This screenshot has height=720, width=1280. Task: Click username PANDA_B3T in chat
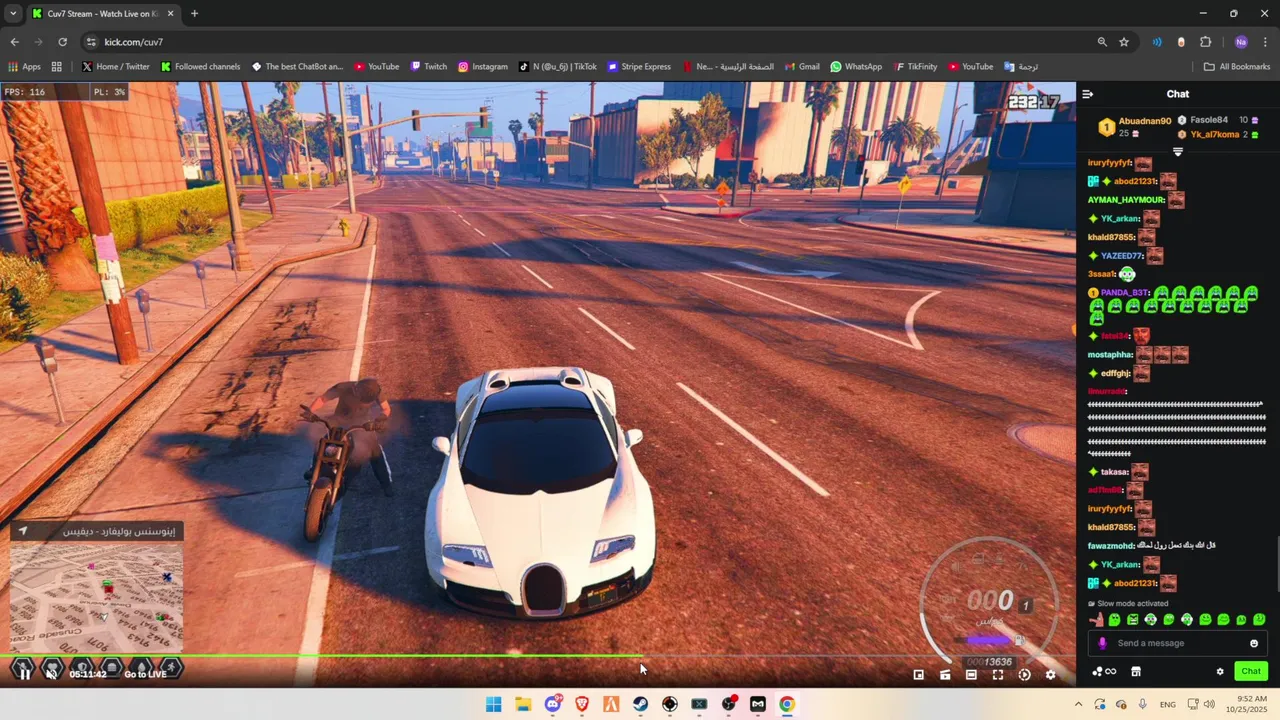[x=1125, y=293]
